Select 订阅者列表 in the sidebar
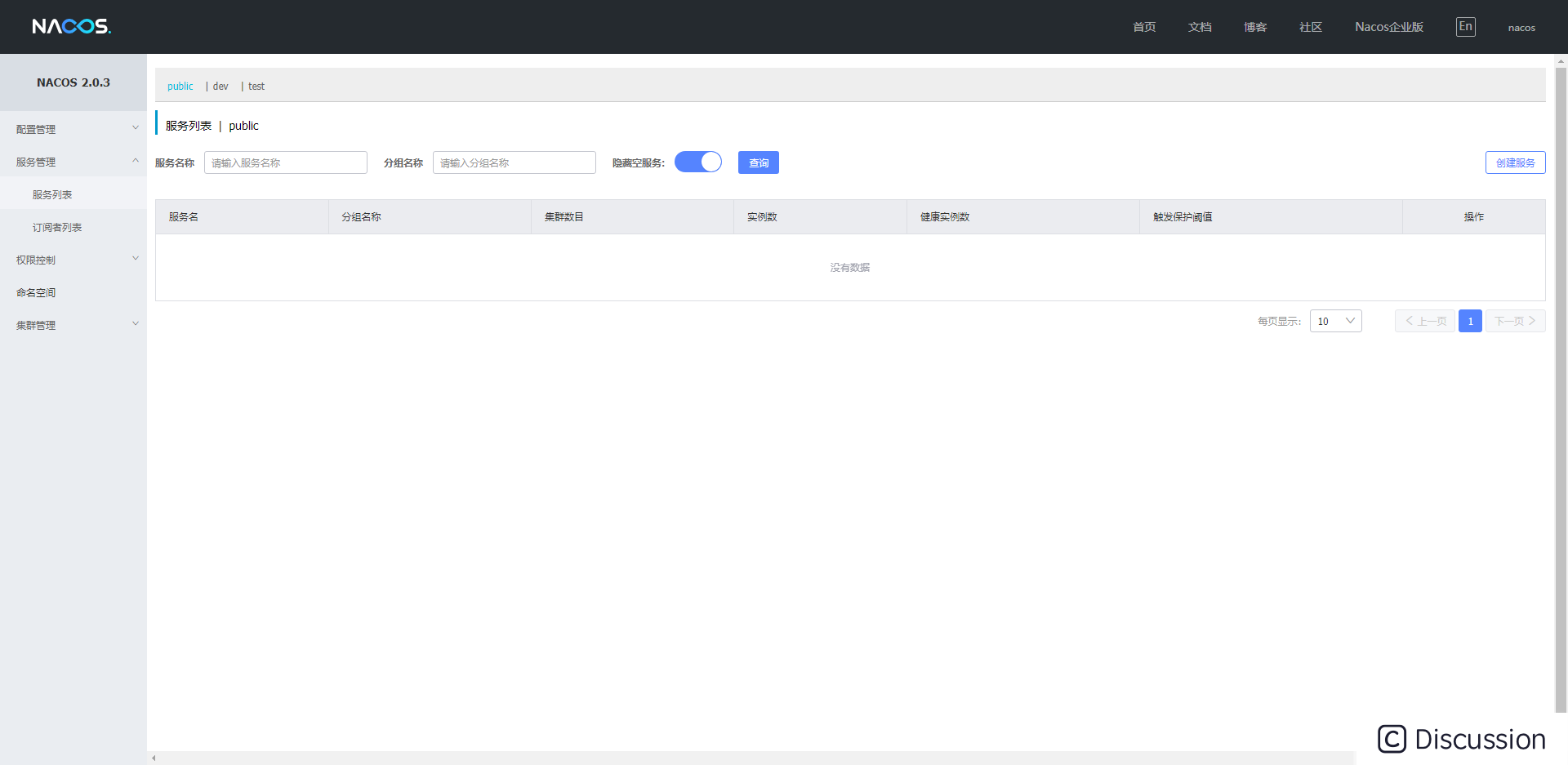The width and height of the screenshot is (1568, 765). (73, 227)
